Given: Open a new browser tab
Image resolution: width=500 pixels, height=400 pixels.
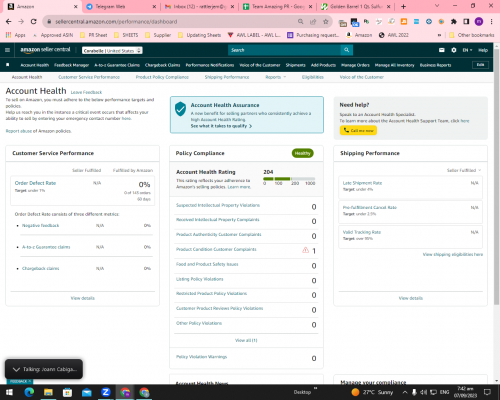Looking at the screenshot, I should 403,6.
